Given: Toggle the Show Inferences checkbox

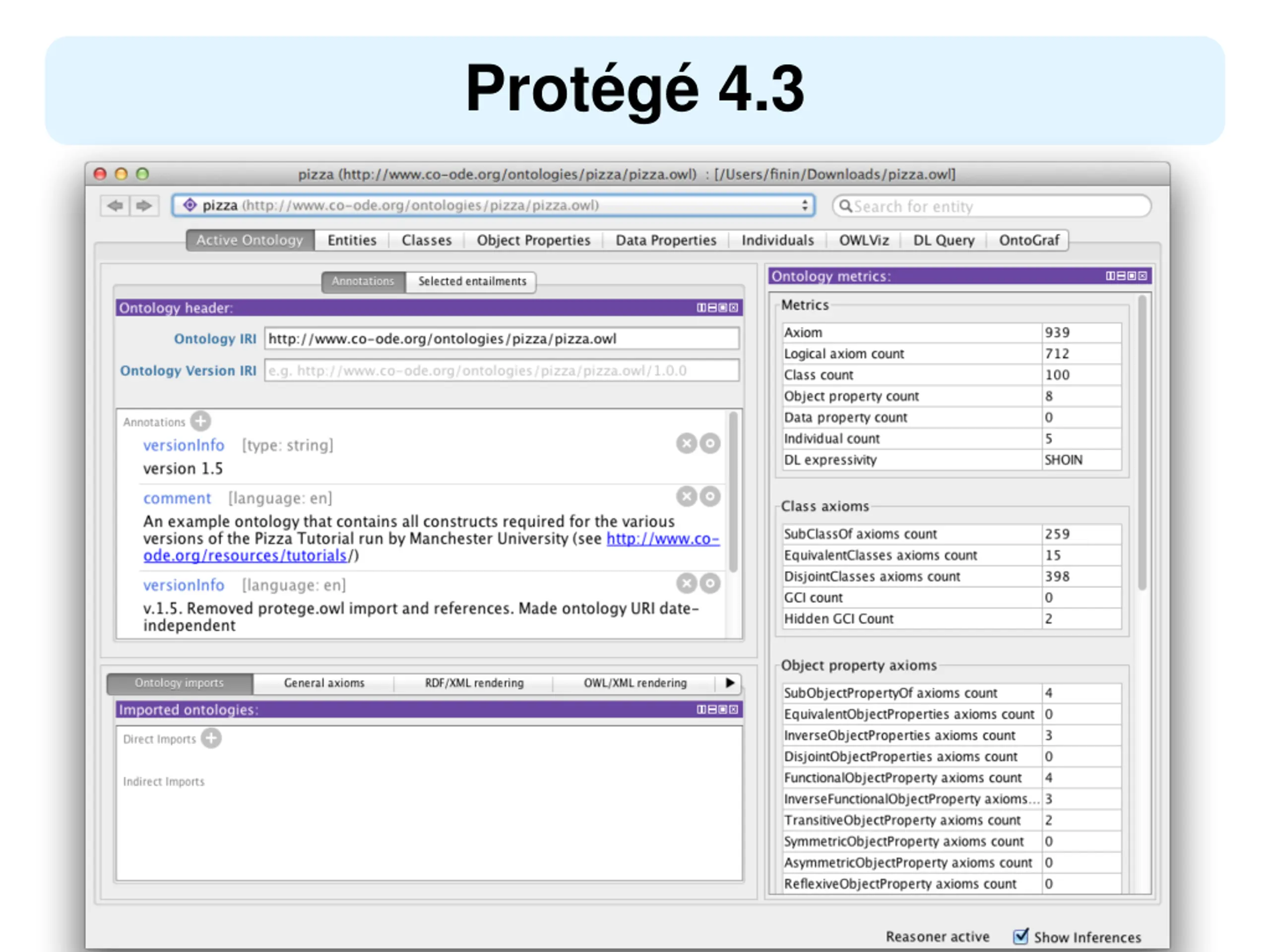Looking at the screenshot, I should pos(1020,936).
